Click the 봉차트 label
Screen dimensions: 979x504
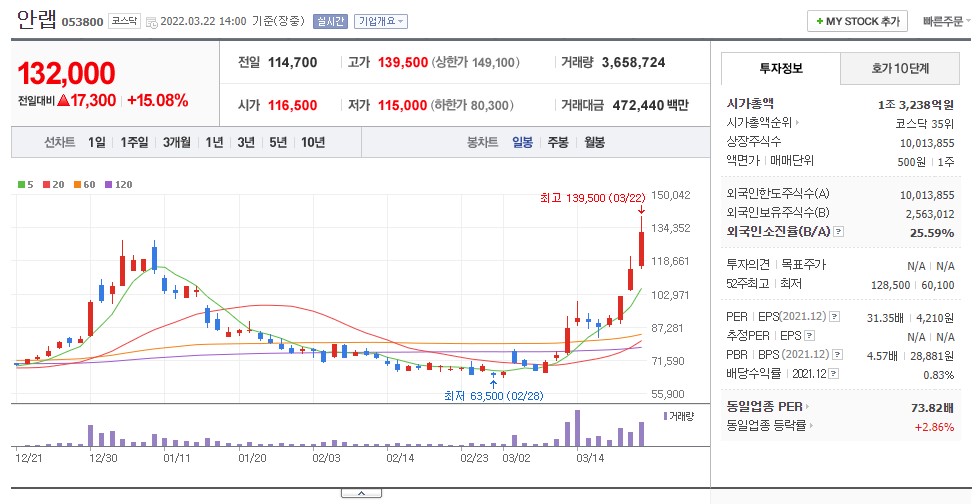pyautogui.click(x=483, y=142)
